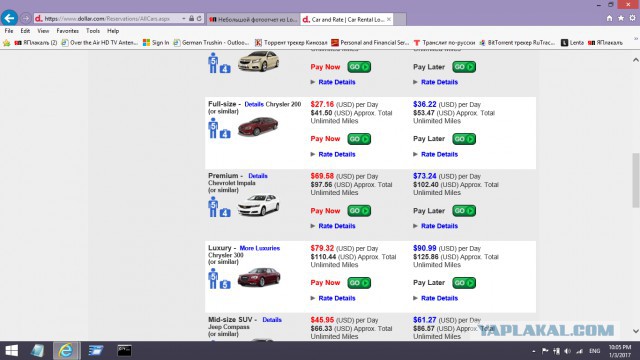640x360 pixels.
Task: Open Favorites star icon at top right
Action: (621, 18)
